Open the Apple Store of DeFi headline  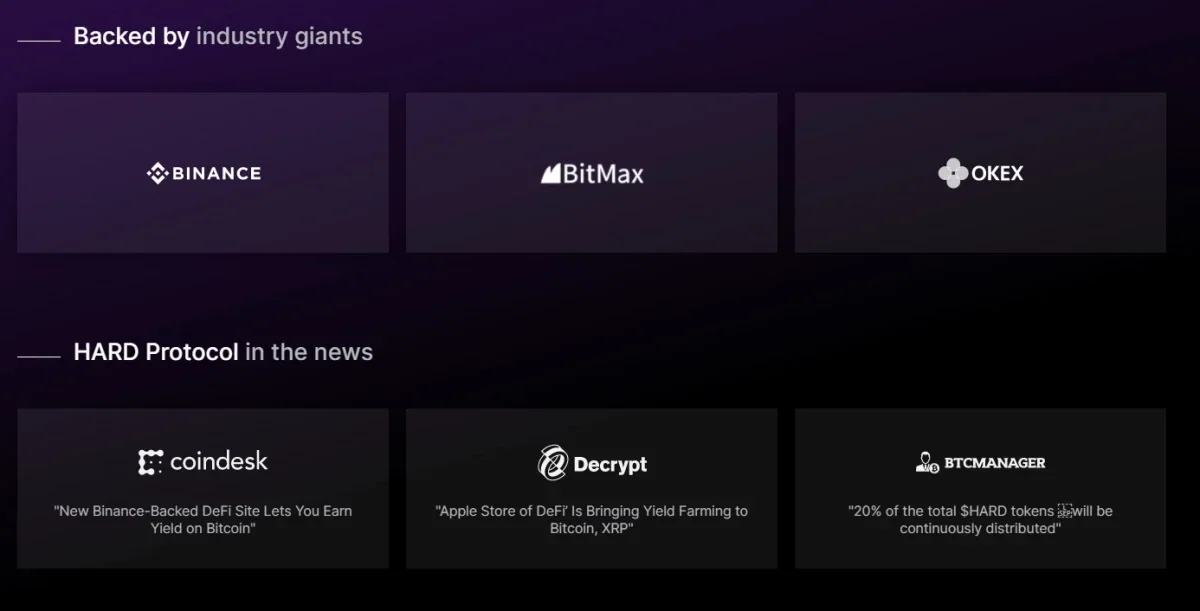tap(592, 519)
